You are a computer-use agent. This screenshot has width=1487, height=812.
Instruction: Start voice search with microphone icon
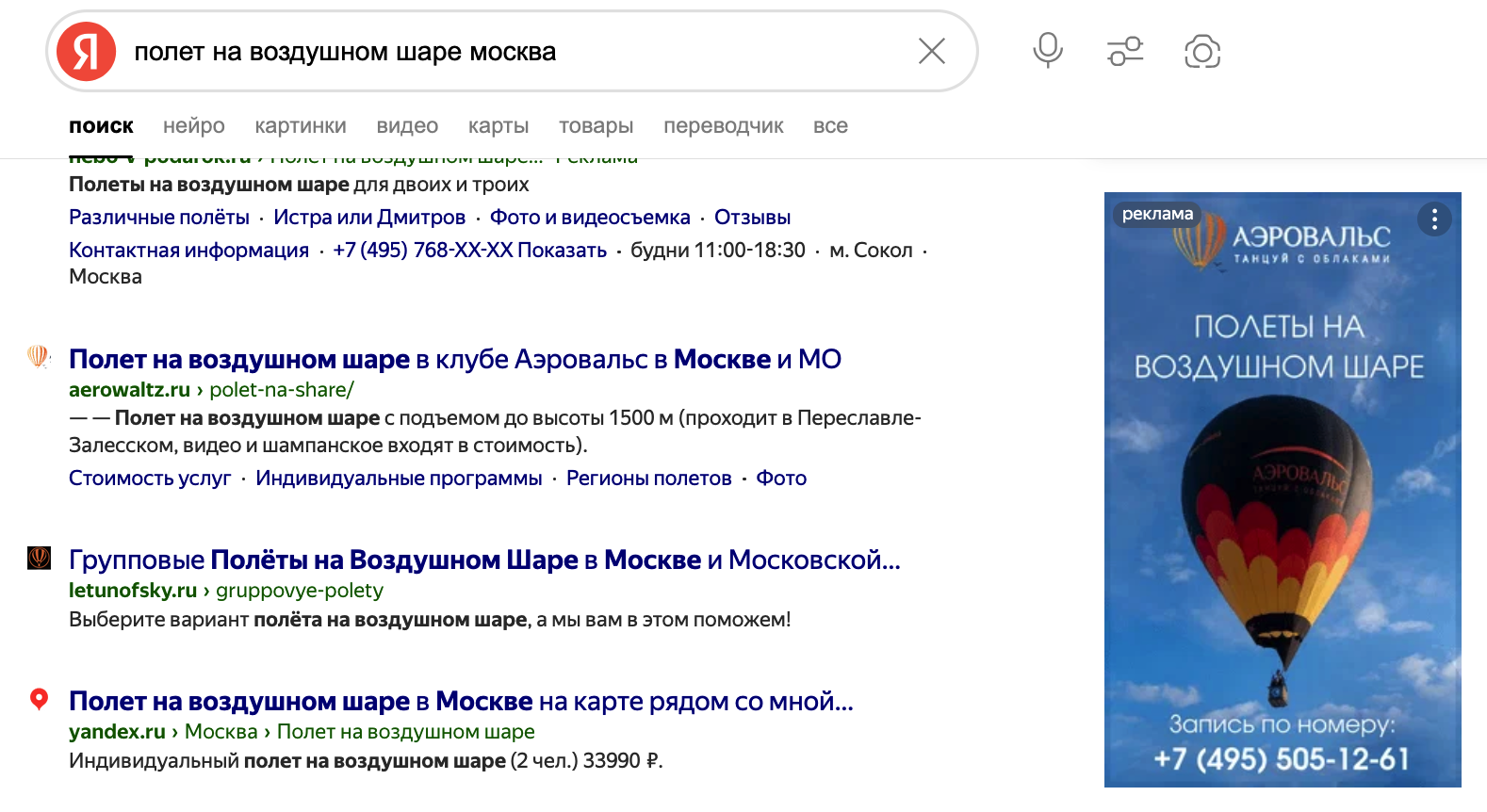point(1047,51)
